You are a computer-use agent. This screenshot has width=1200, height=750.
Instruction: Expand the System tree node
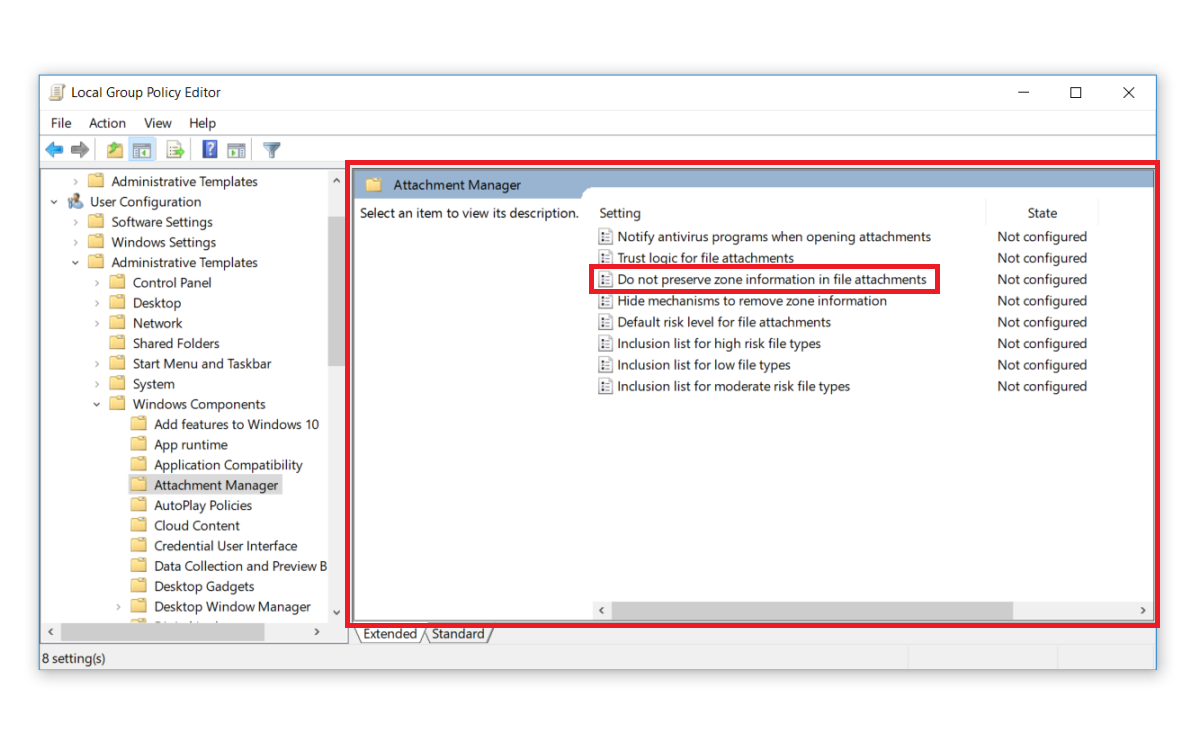97,384
